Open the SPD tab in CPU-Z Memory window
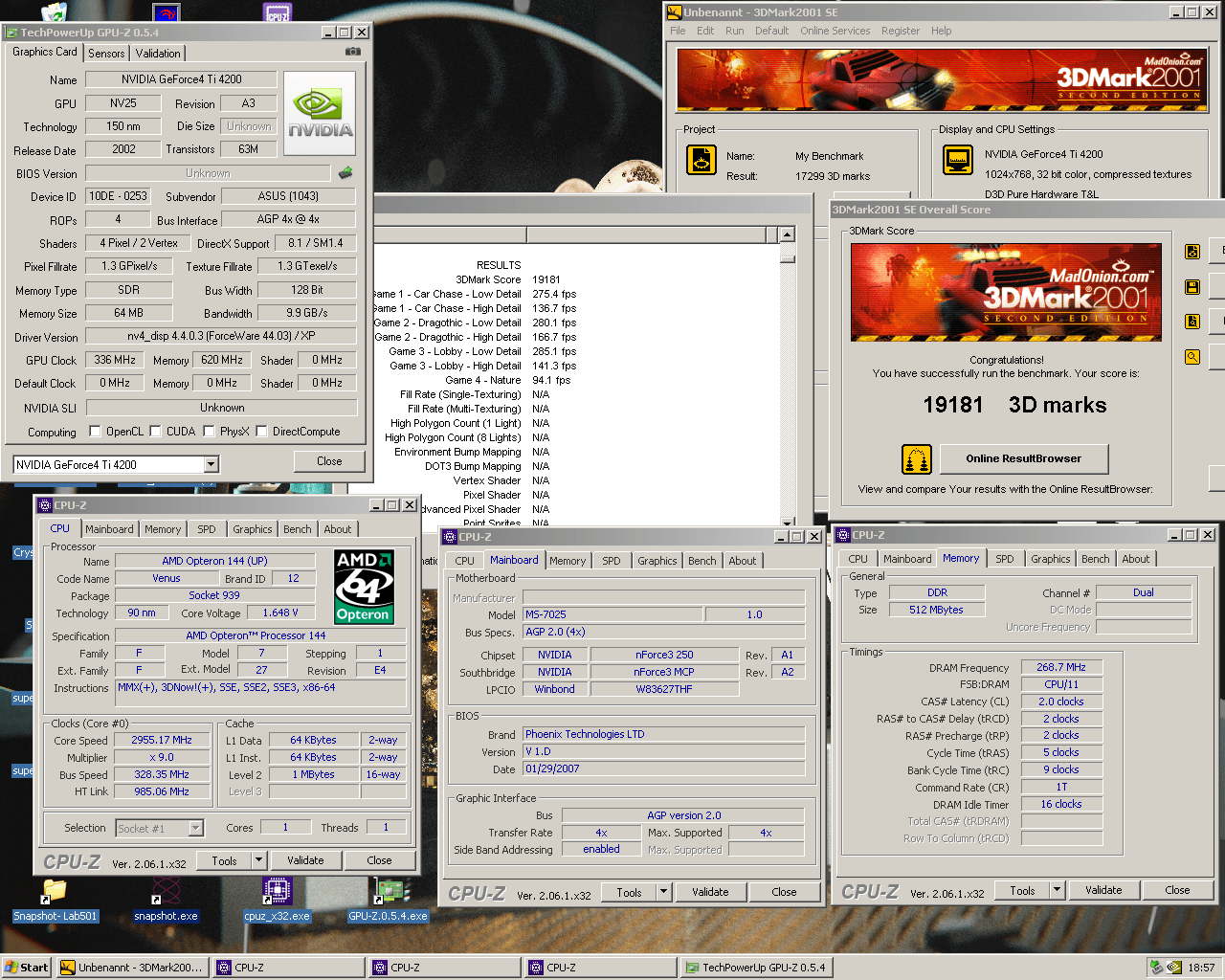 (1004, 559)
